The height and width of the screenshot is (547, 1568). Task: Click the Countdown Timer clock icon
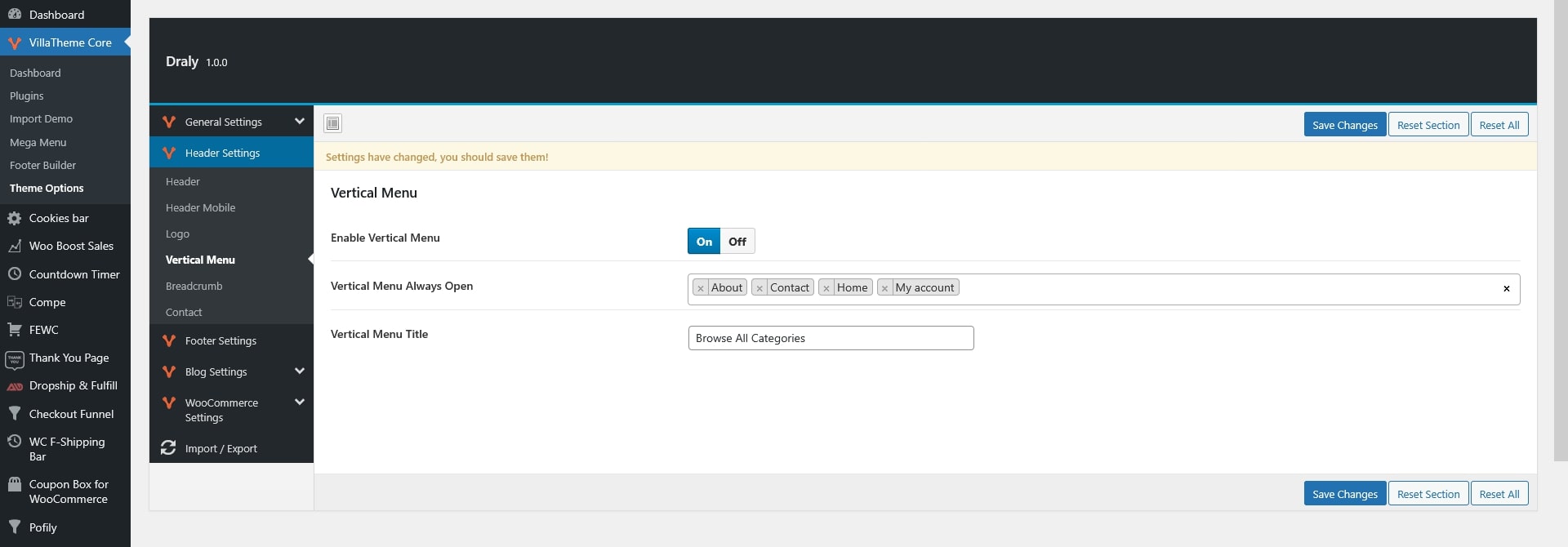pyautogui.click(x=14, y=274)
